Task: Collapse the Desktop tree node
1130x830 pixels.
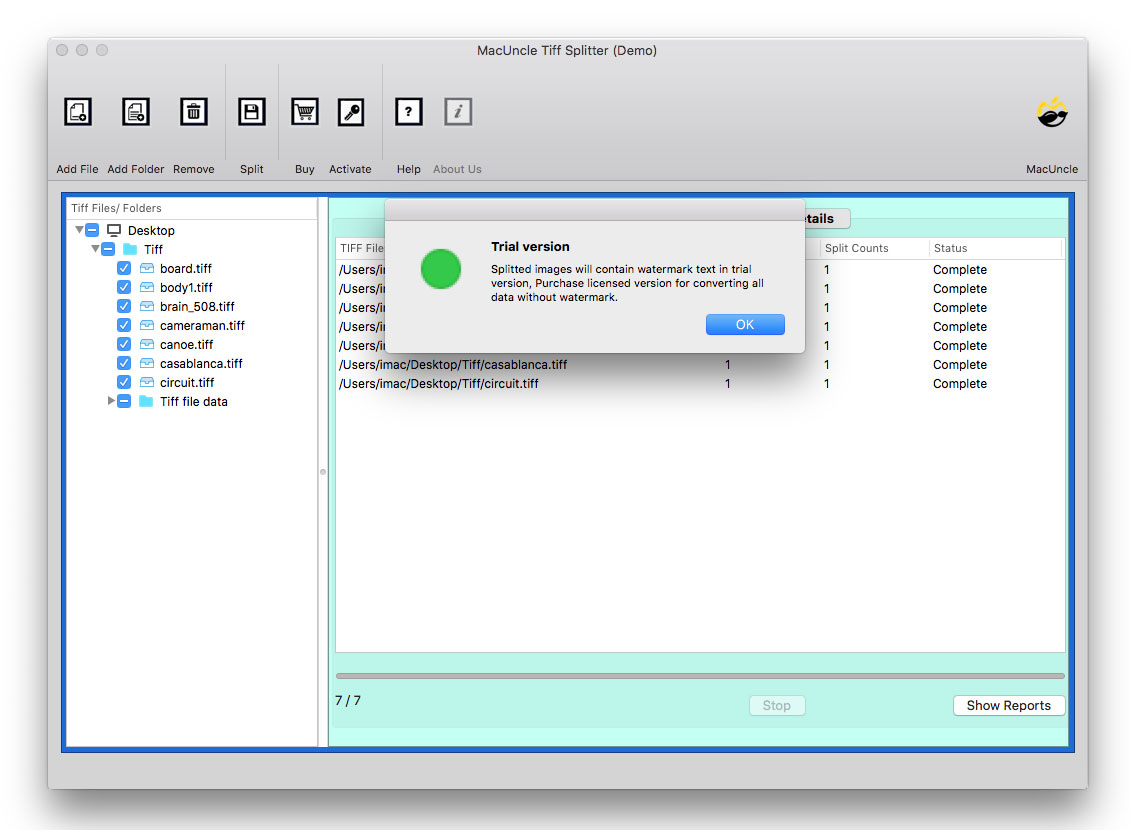Action: click(79, 230)
